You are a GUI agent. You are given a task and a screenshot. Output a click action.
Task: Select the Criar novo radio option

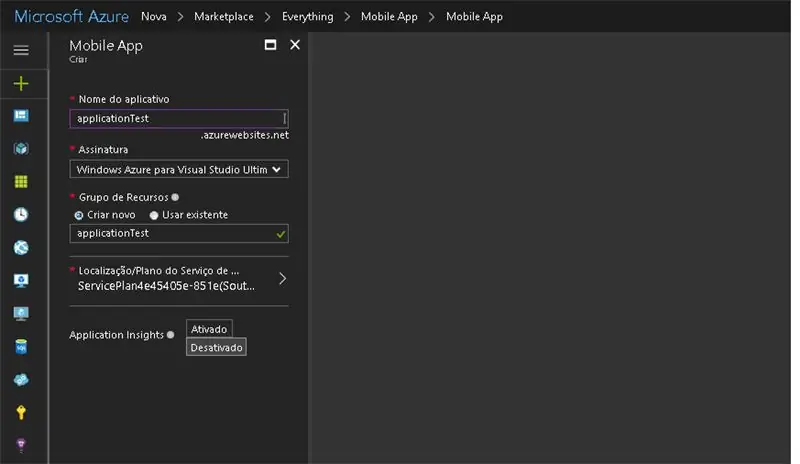pos(79,215)
